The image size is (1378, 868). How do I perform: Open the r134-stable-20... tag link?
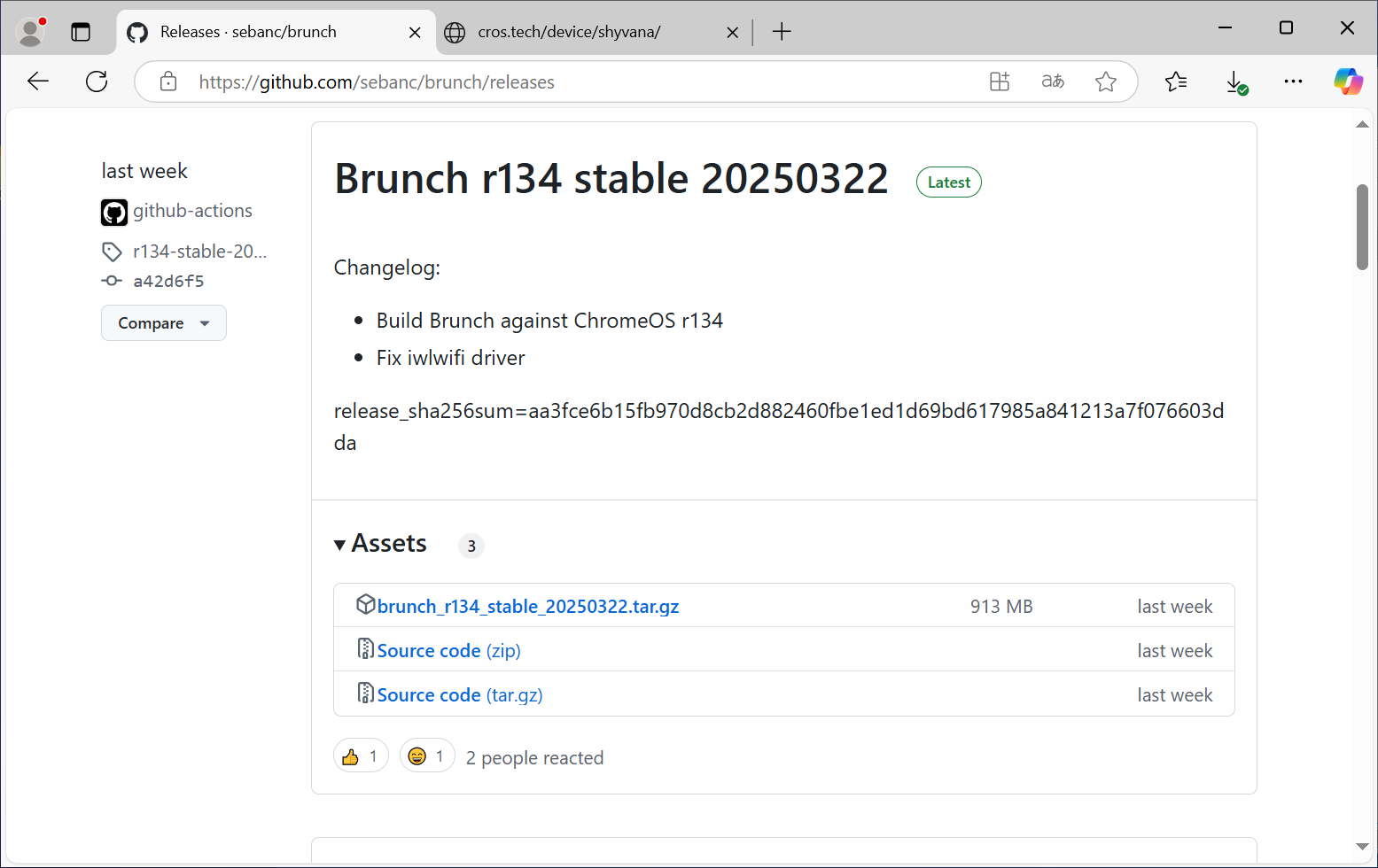tap(199, 252)
